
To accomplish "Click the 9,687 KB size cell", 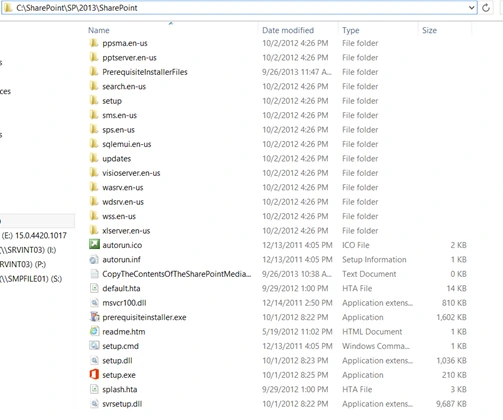I will pos(451,404).
